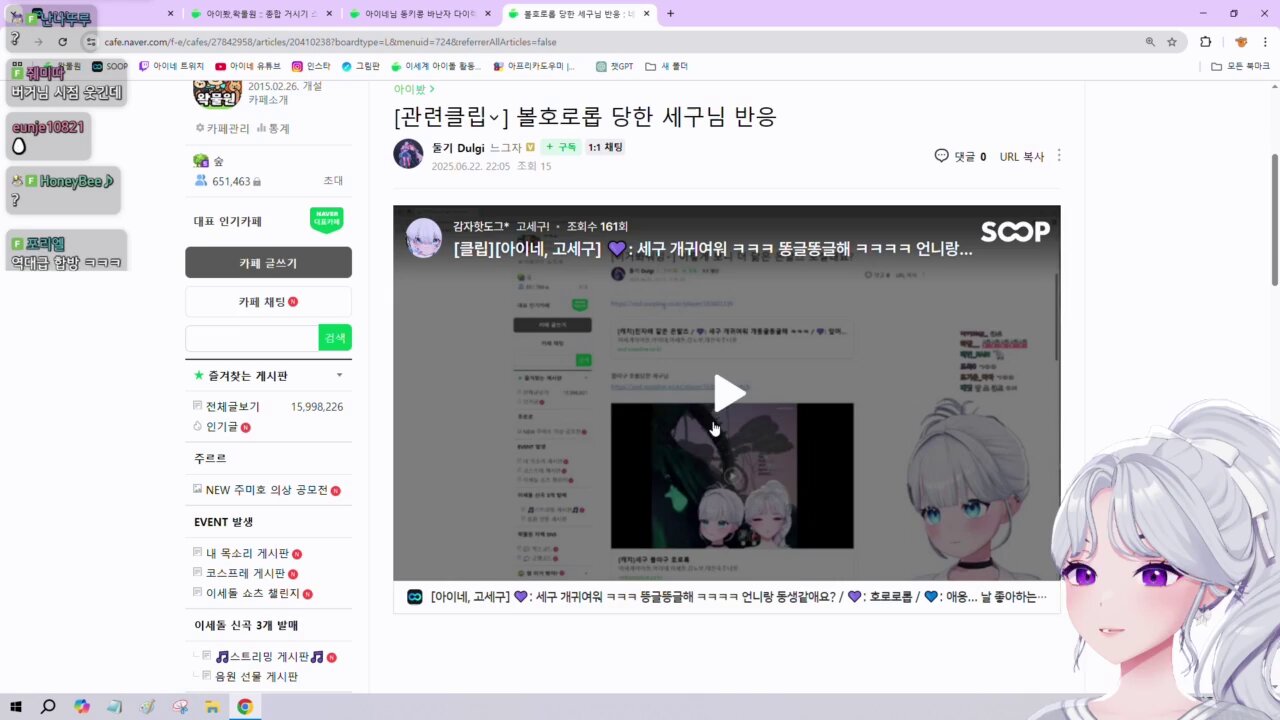The image size is (1280, 720).
Task: Open the 인기글 board
Action: pyautogui.click(x=222, y=426)
